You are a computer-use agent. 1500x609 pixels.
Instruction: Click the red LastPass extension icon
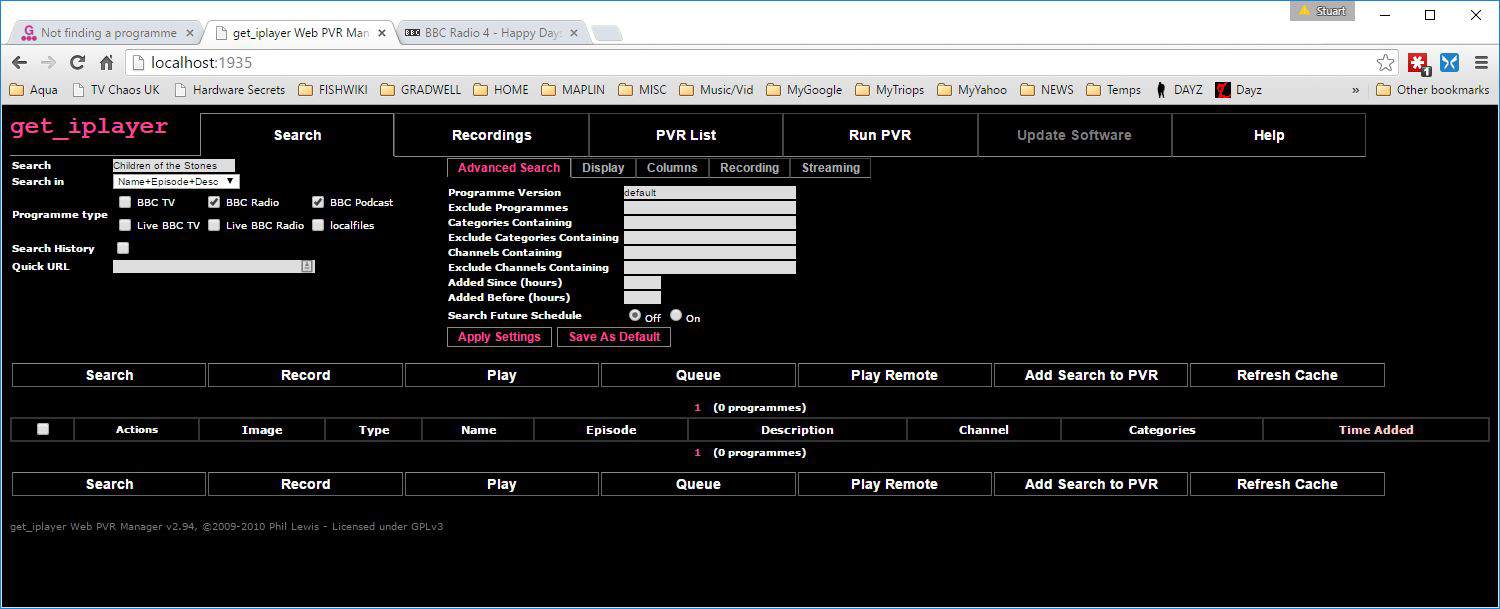click(x=1418, y=63)
